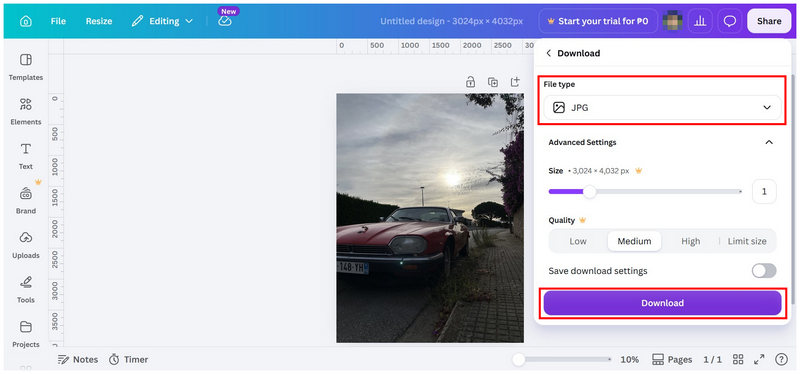
Task: Toggle Save download settings switch
Action: click(x=764, y=271)
